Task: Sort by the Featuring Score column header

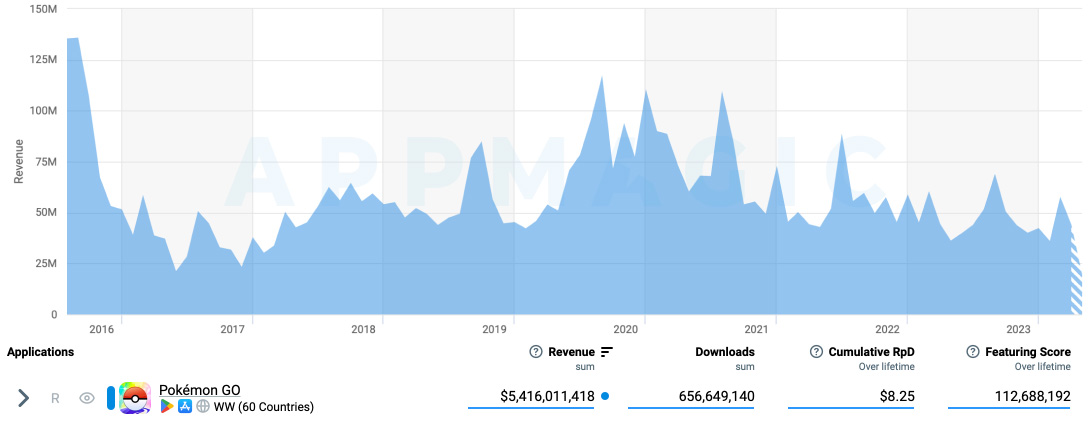Action: (x=1028, y=352)
